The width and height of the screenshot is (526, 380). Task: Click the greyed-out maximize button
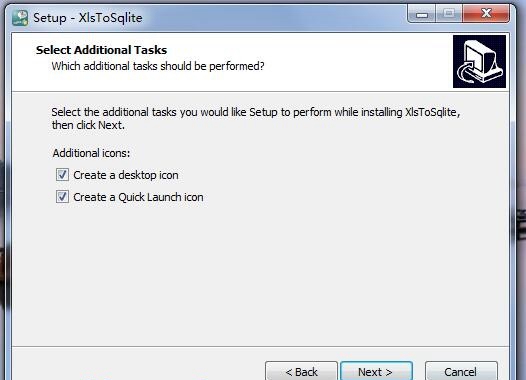click(x=449, y=14)
